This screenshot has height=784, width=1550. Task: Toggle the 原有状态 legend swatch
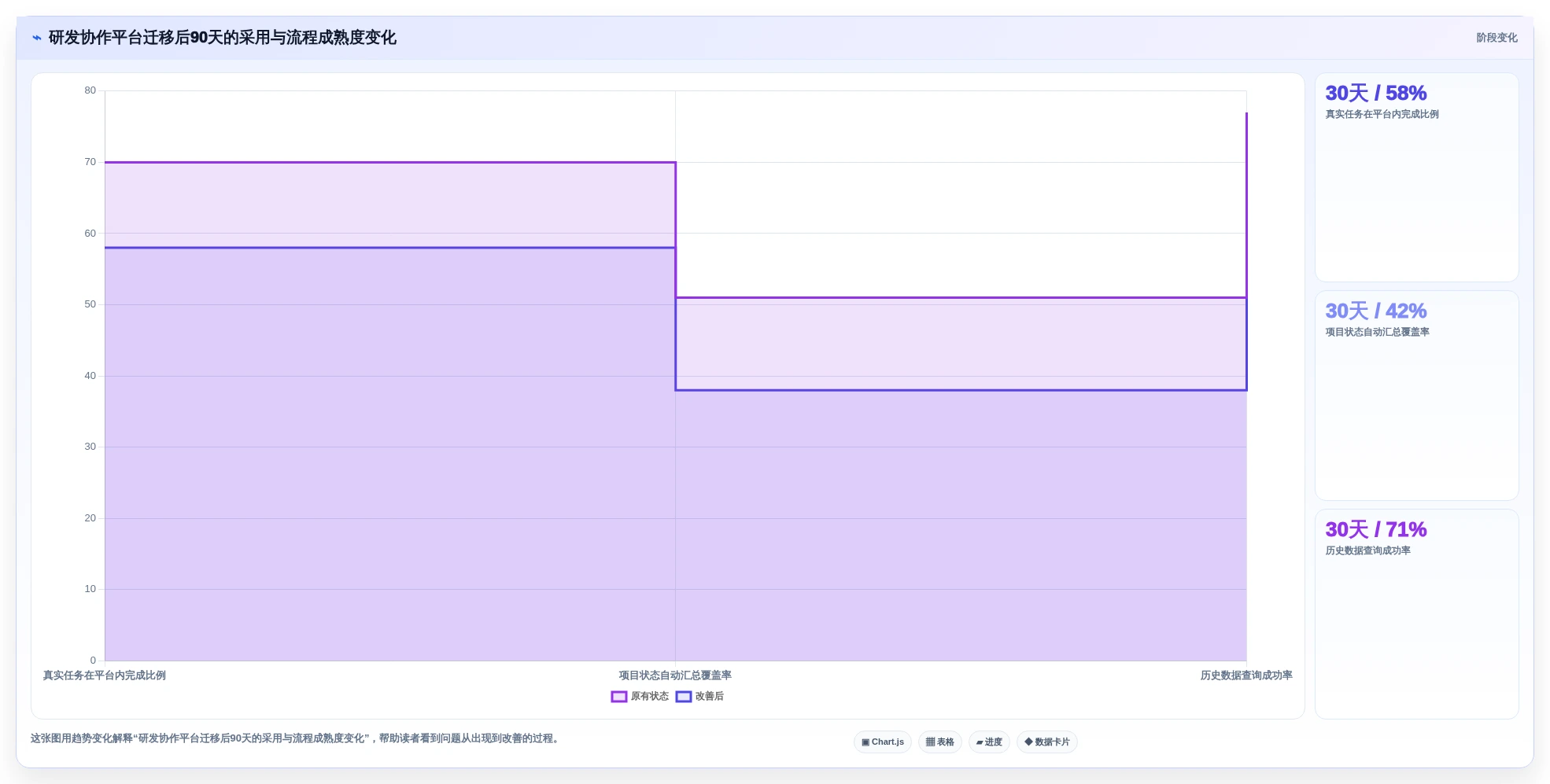coord(619,697)
